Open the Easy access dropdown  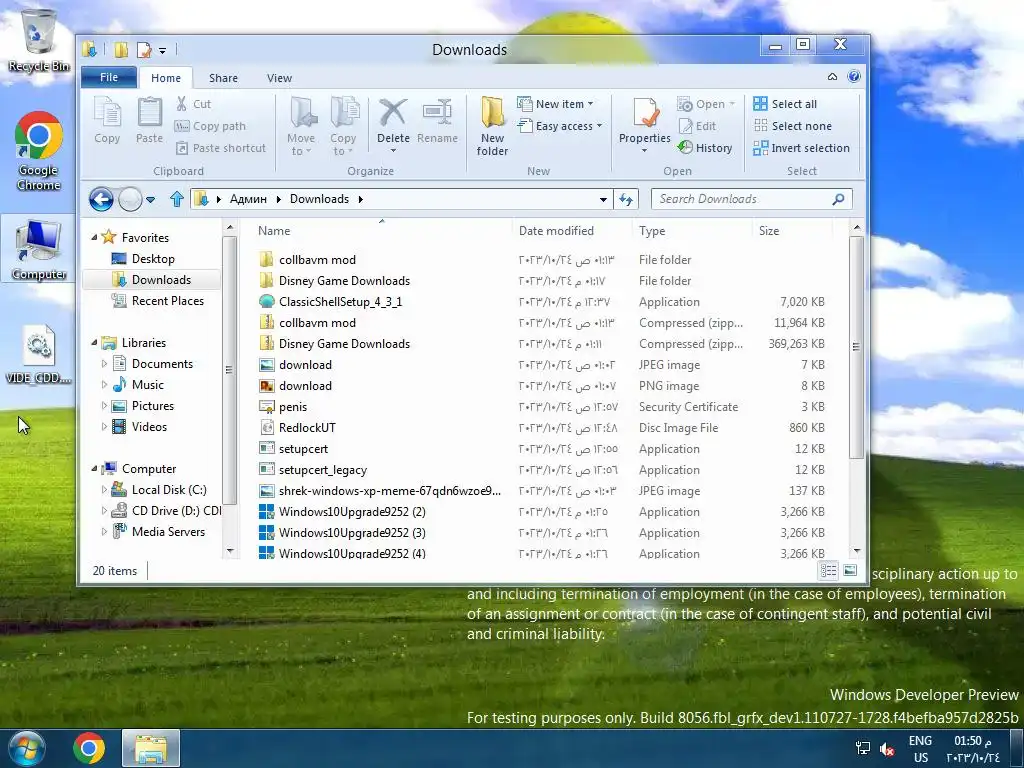pyautogui.click(x=560, y=126)
